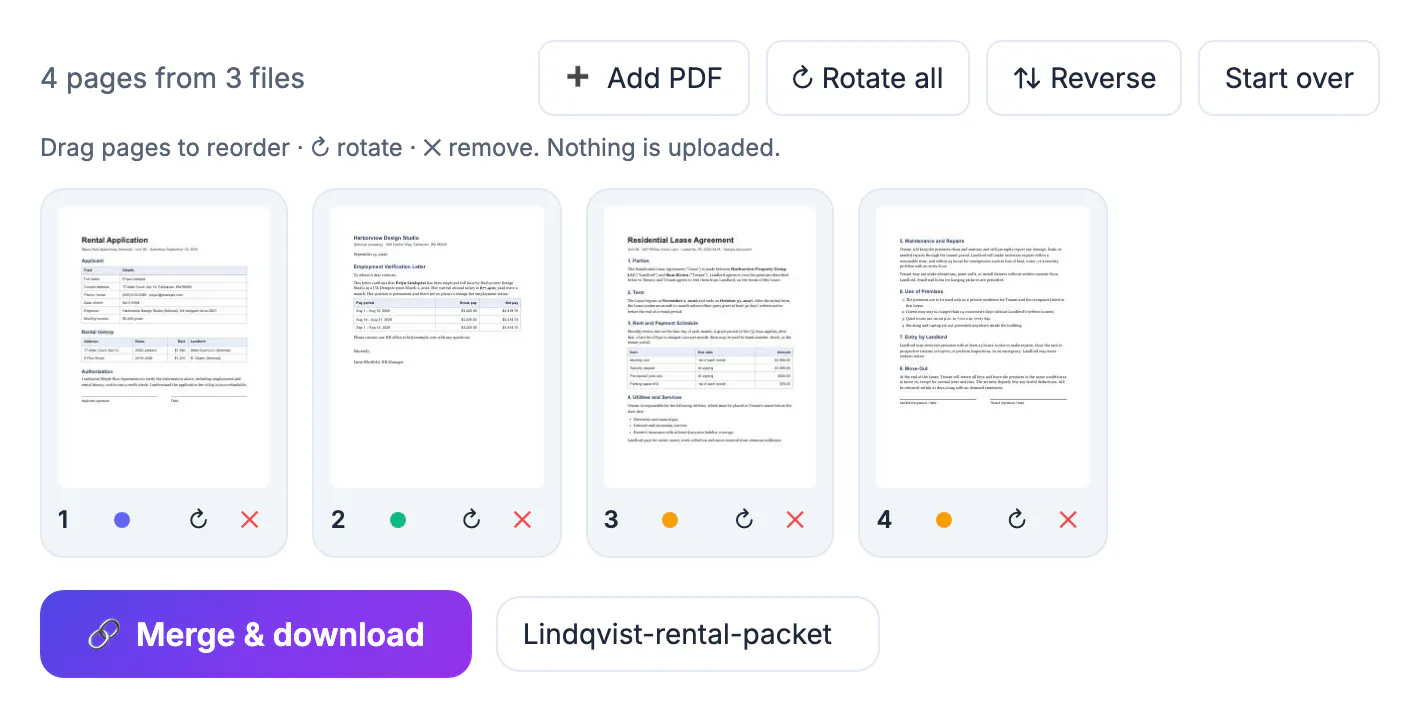Click the purple file dot on page 1
The height and width of the screenshot is (718, 1420).
click(x=122, y=520)
